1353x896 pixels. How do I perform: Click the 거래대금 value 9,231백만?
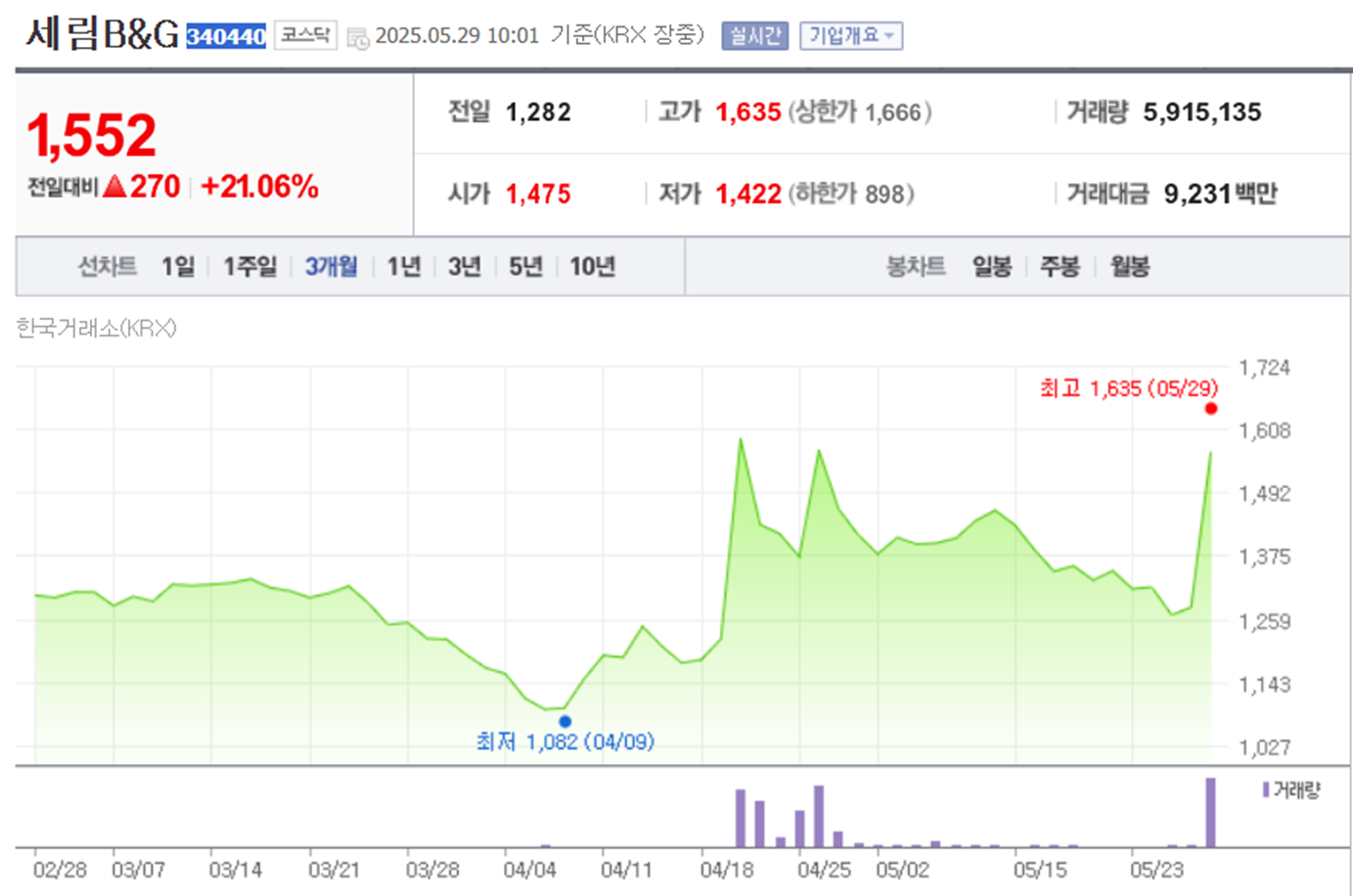(1221, 194)
